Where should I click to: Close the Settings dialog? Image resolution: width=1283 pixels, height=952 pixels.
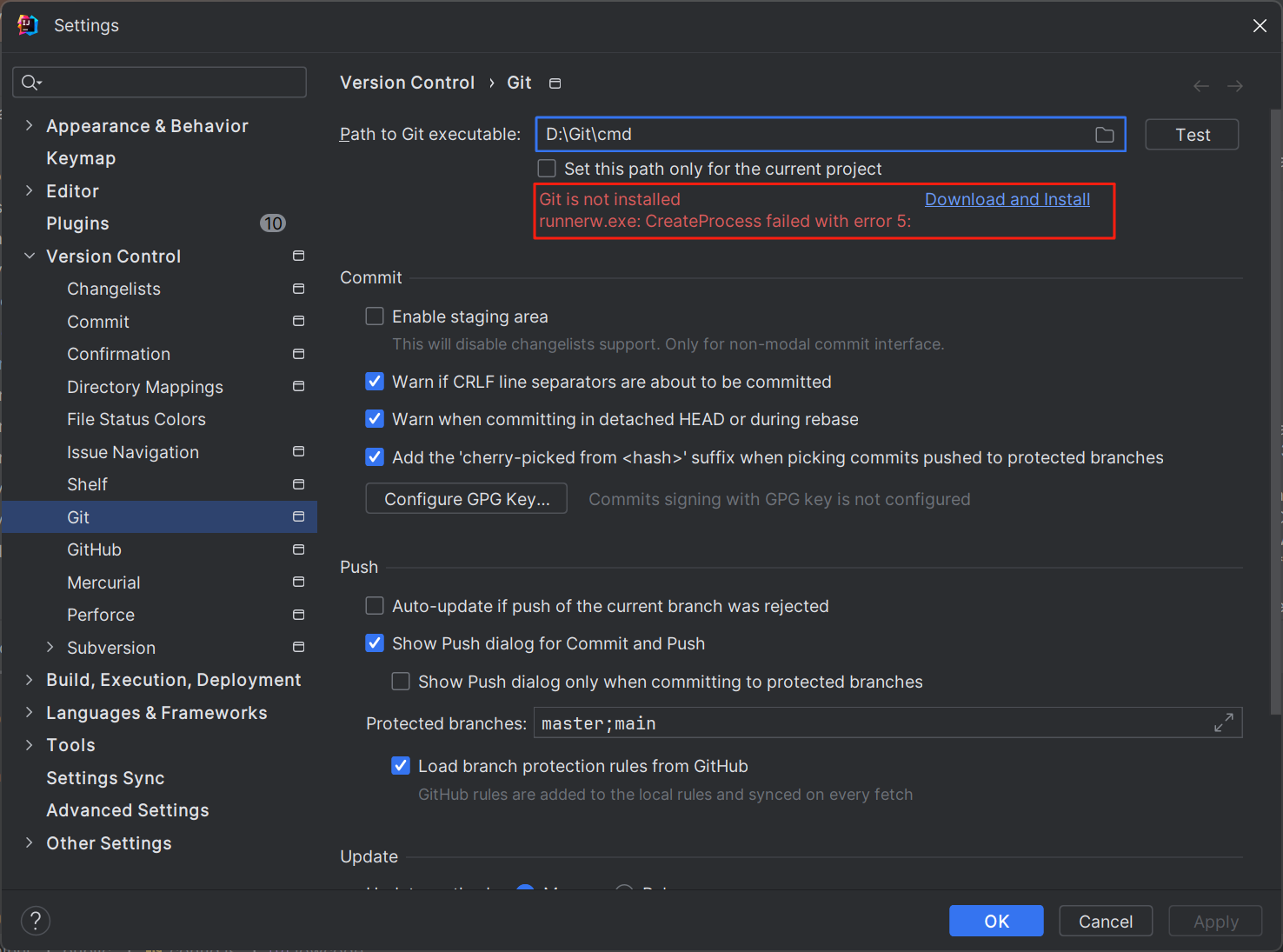pyautogui.click(x=1260, y=25)
